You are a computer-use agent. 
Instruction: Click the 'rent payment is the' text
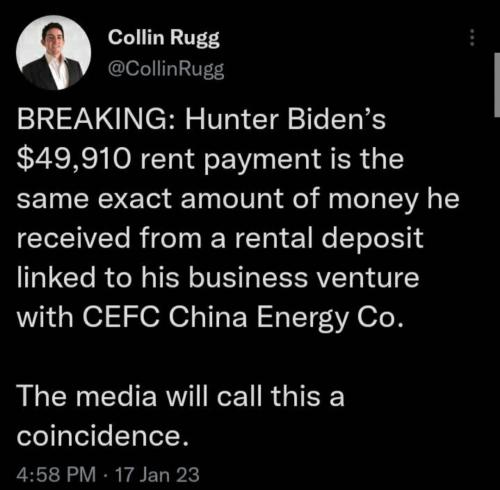[272, 159]
